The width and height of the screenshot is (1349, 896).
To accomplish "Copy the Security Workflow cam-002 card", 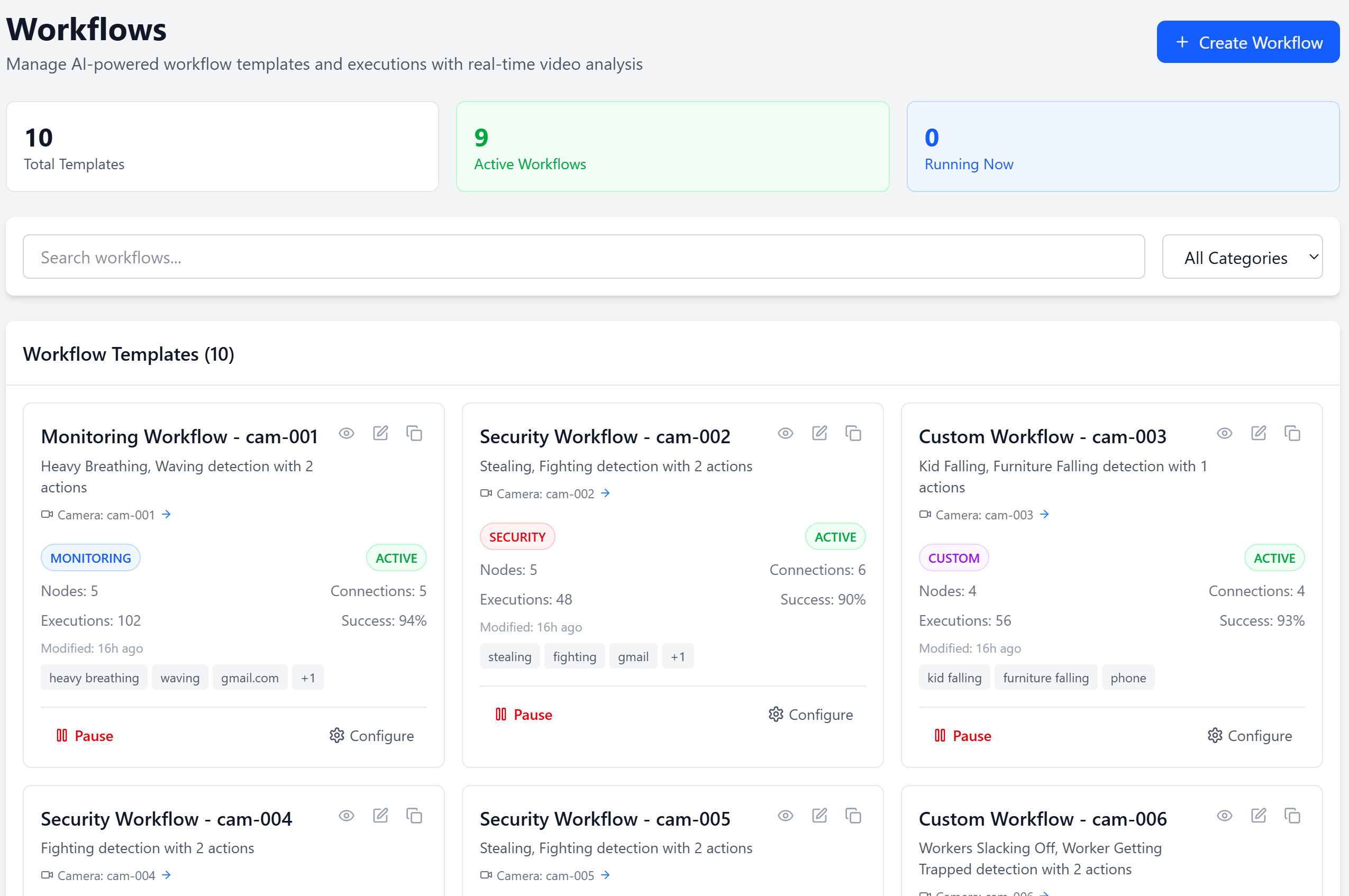I will [x=853, y=433].
